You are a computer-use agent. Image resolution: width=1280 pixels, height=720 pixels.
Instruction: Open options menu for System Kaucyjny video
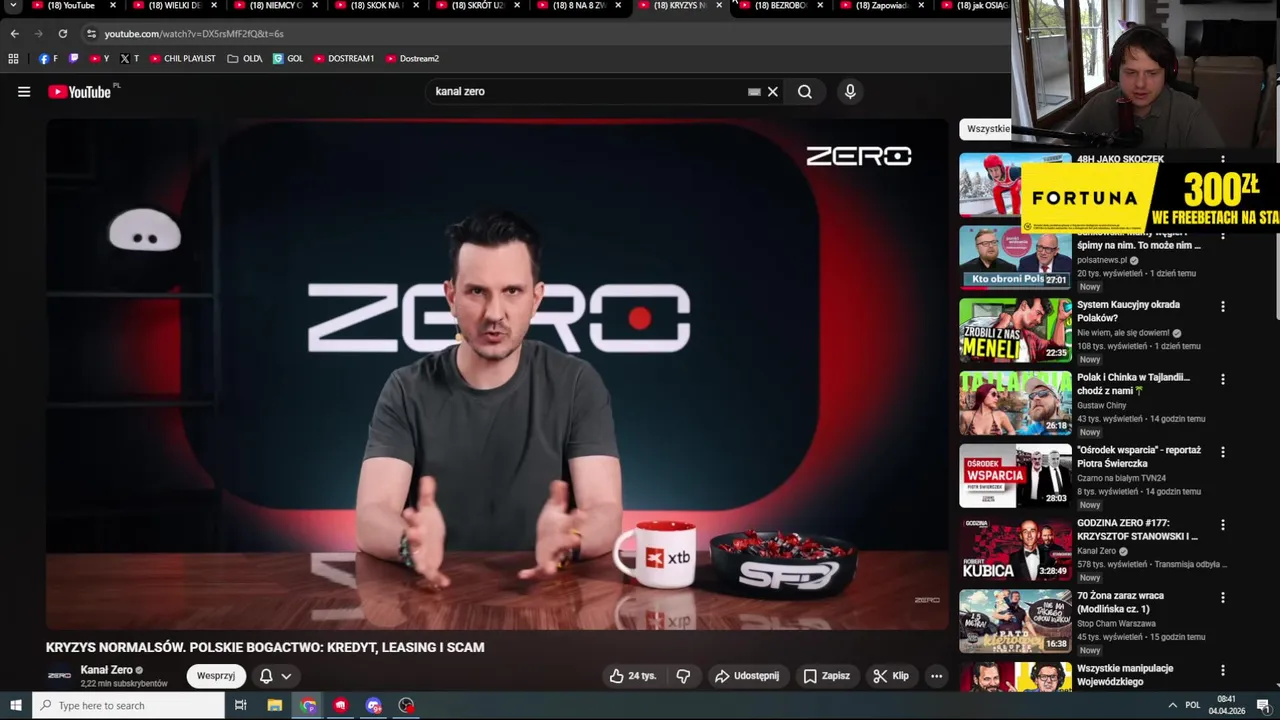tap(1222, 306)
